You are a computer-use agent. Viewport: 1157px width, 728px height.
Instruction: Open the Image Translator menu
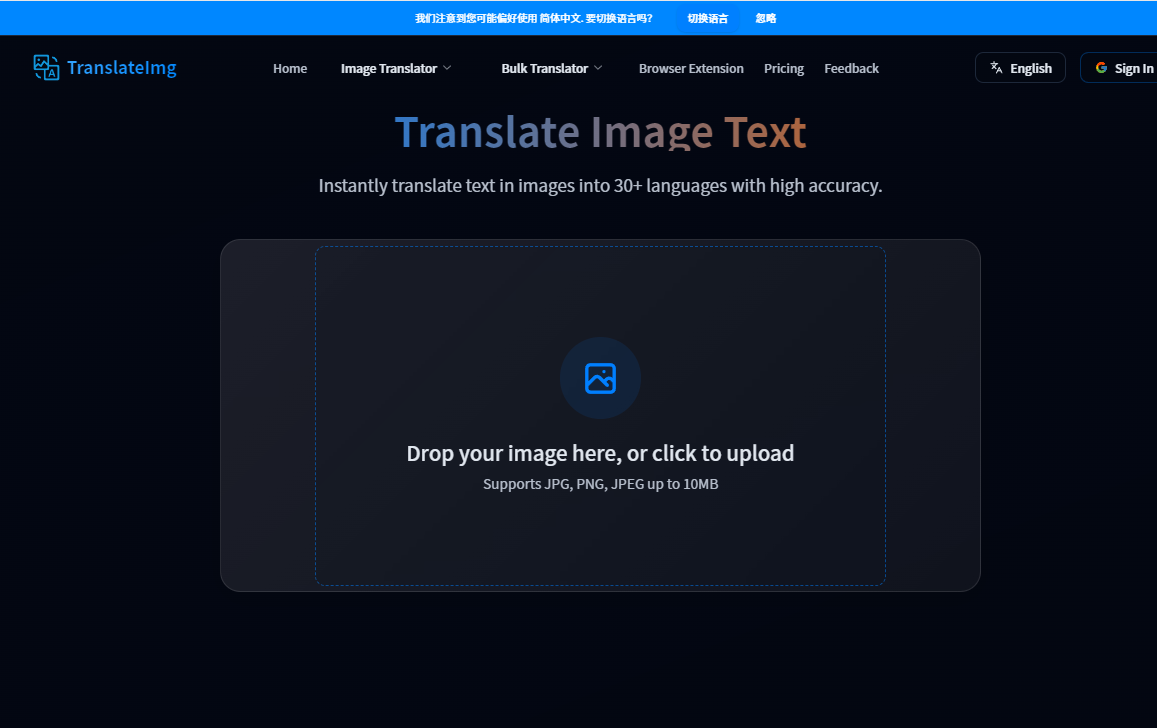pyautogui.click(x=388, y=68)
